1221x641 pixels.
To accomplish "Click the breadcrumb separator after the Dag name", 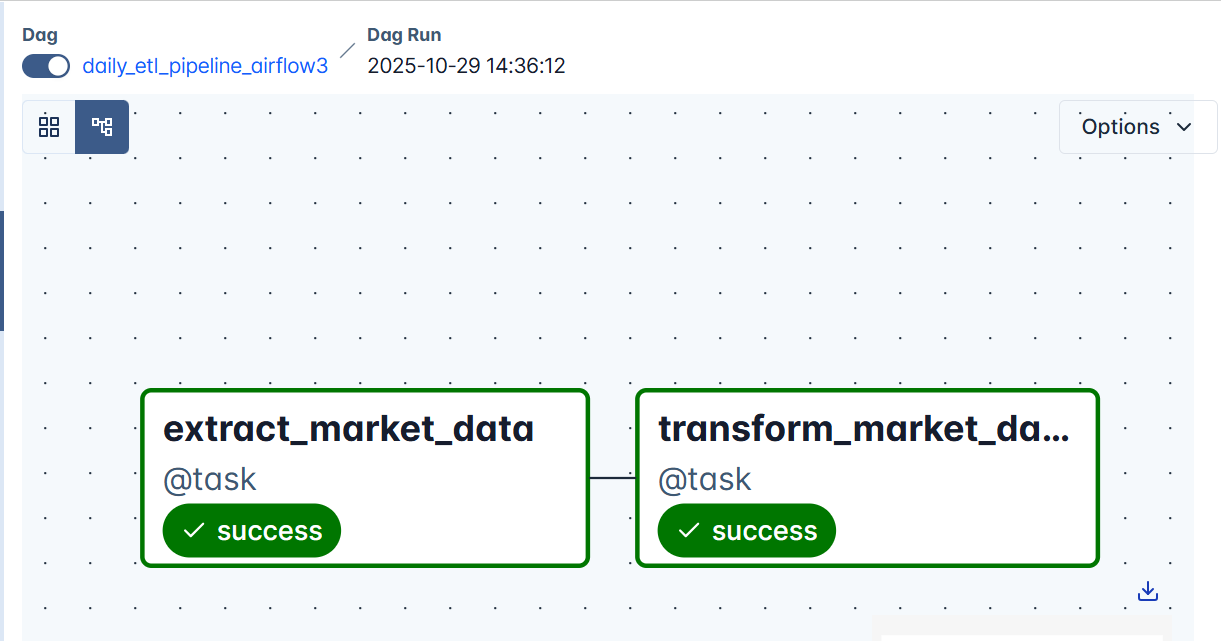I will click(x=347, y=50).
